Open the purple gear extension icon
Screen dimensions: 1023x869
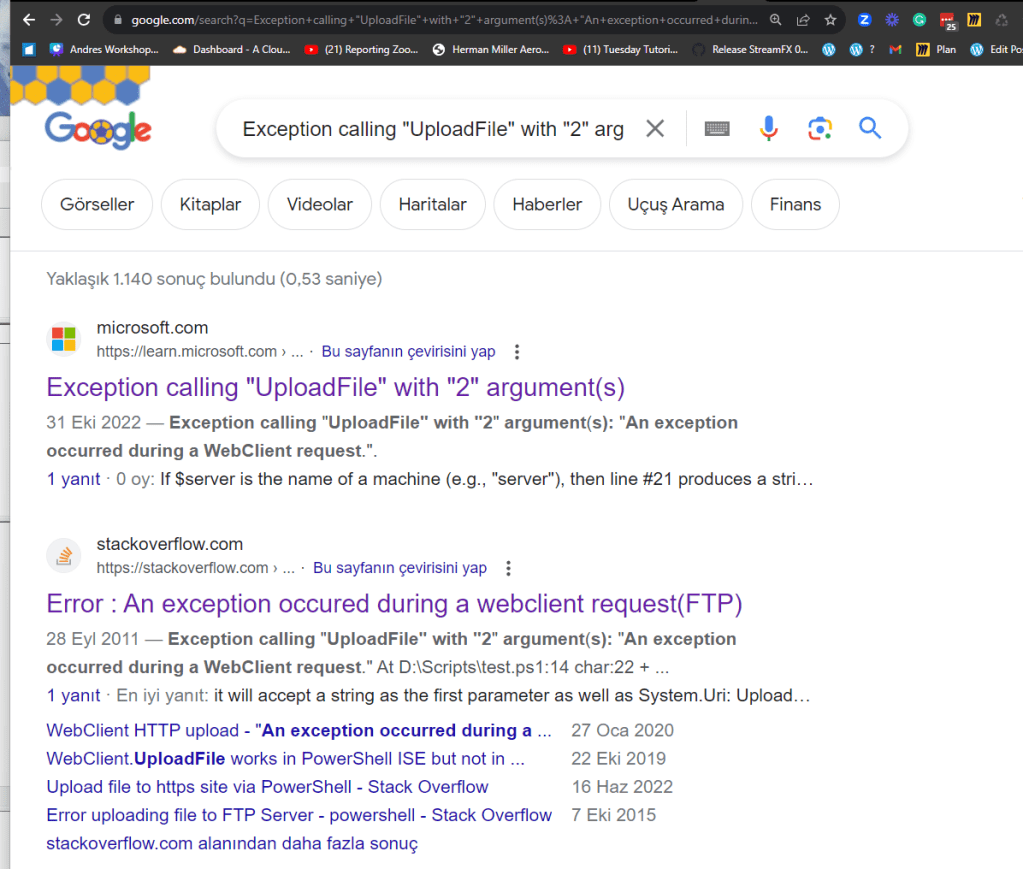point(892,20)
